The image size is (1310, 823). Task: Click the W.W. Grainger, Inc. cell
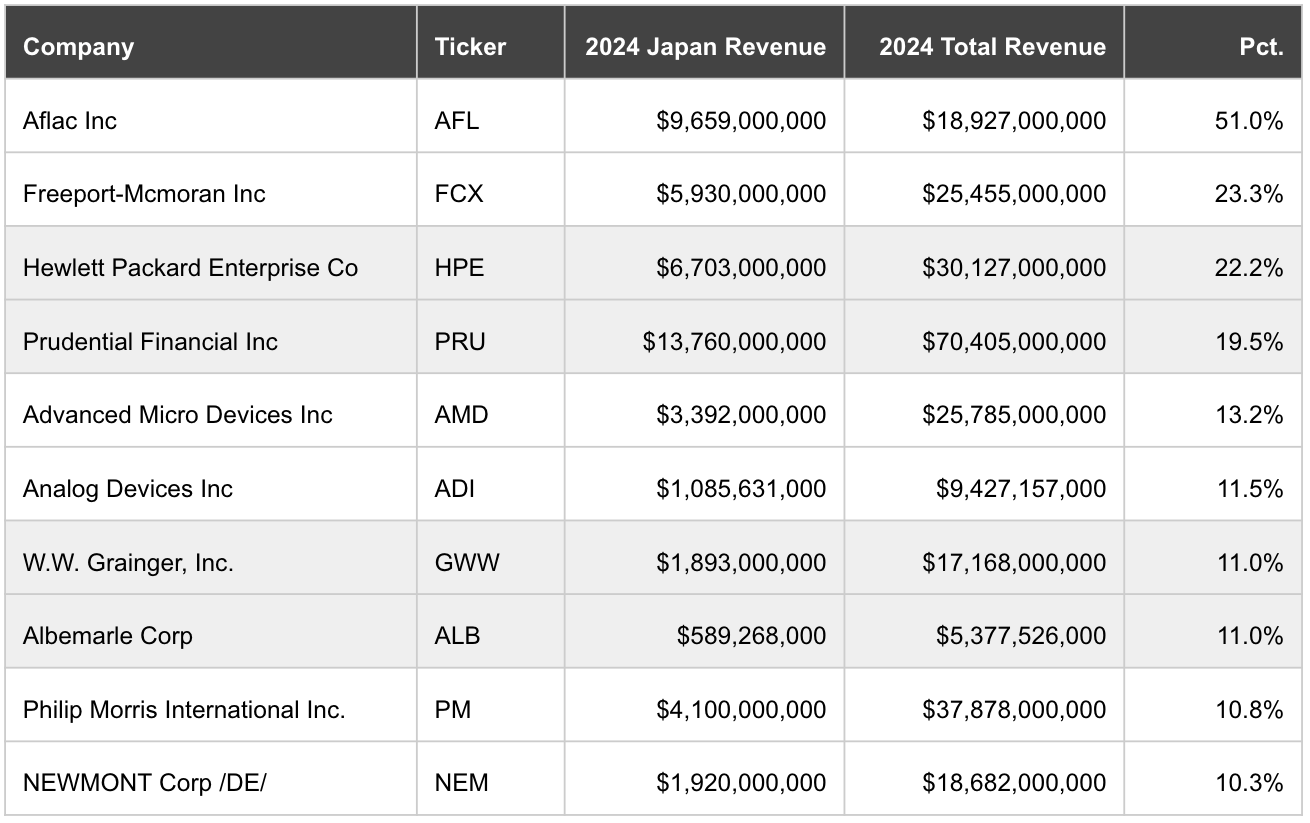211,558
